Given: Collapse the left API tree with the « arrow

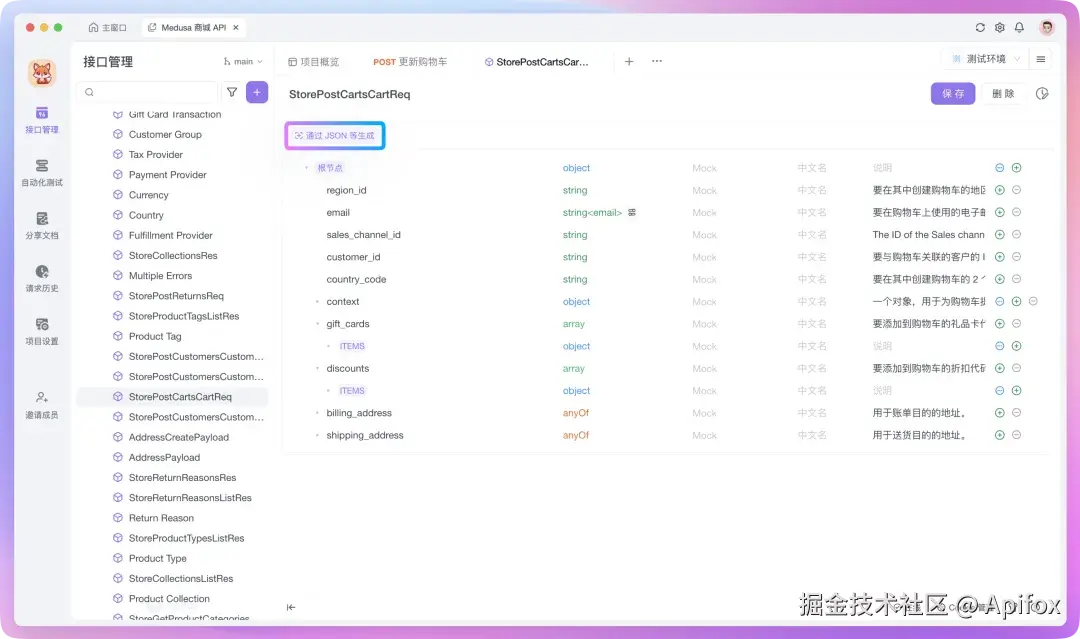Looking at the screenshot, I should [290, 606].
